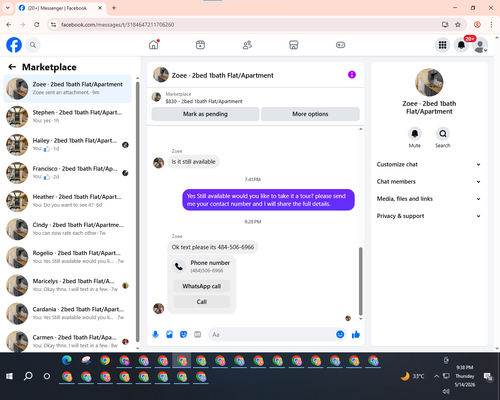500x400 pixels.
Task: Open Rogelio conversation in the list
Action: click(x=67, y=257)
